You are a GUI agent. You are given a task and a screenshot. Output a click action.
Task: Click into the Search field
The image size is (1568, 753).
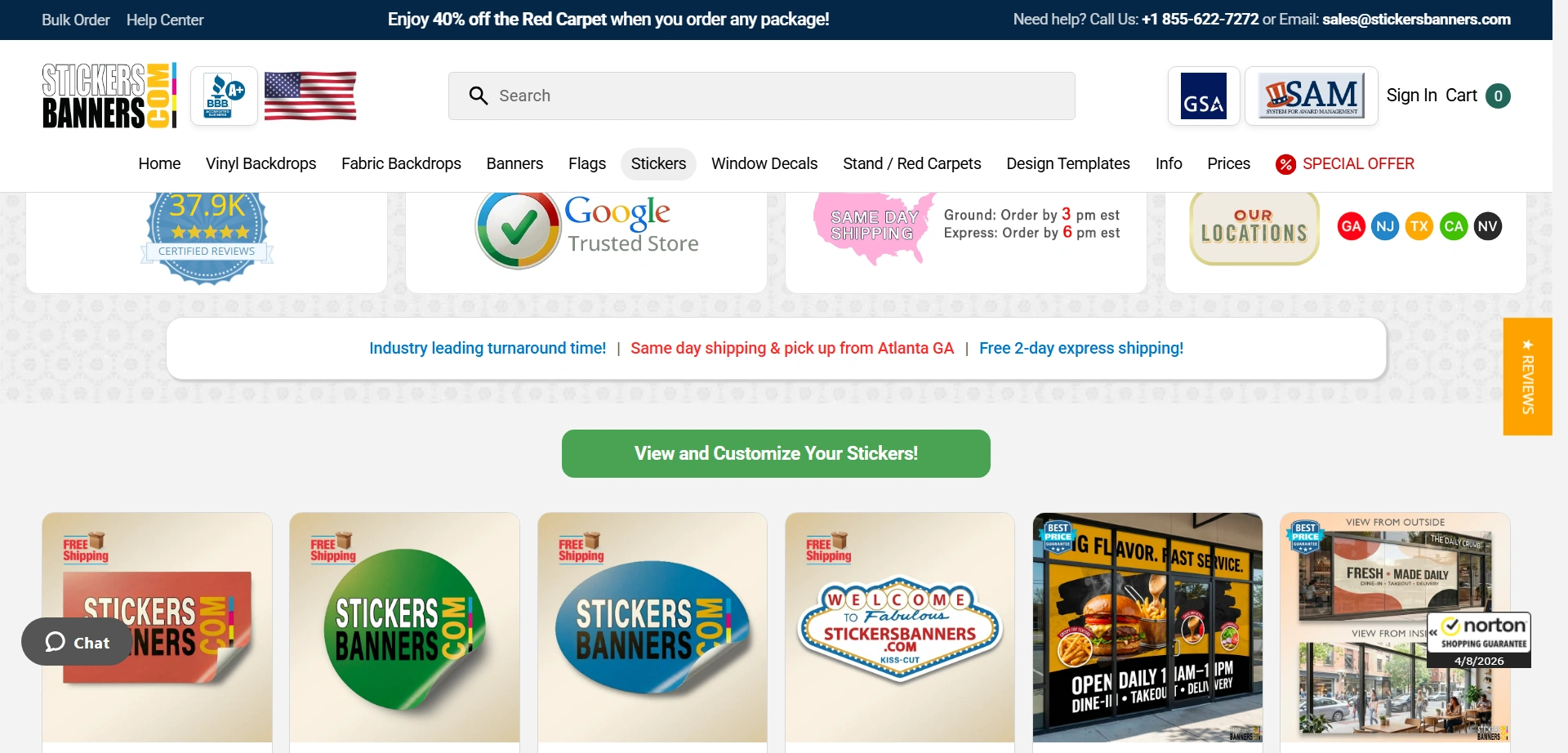coord(761,96)
